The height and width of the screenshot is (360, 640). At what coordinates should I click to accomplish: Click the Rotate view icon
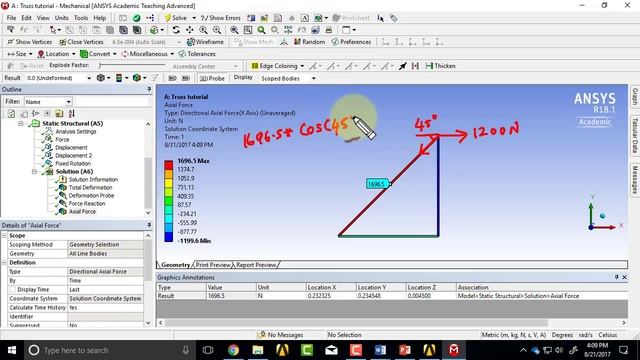click(x=176, y=30)
